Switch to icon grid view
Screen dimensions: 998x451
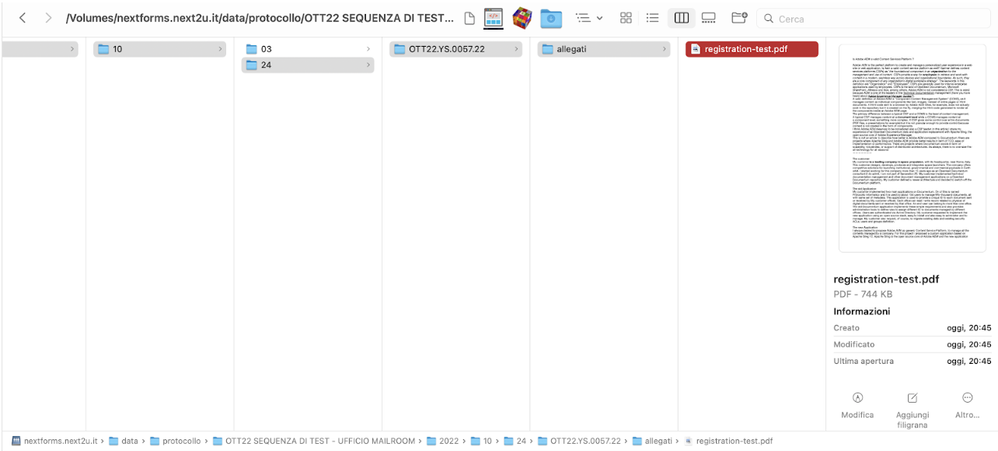626,18
